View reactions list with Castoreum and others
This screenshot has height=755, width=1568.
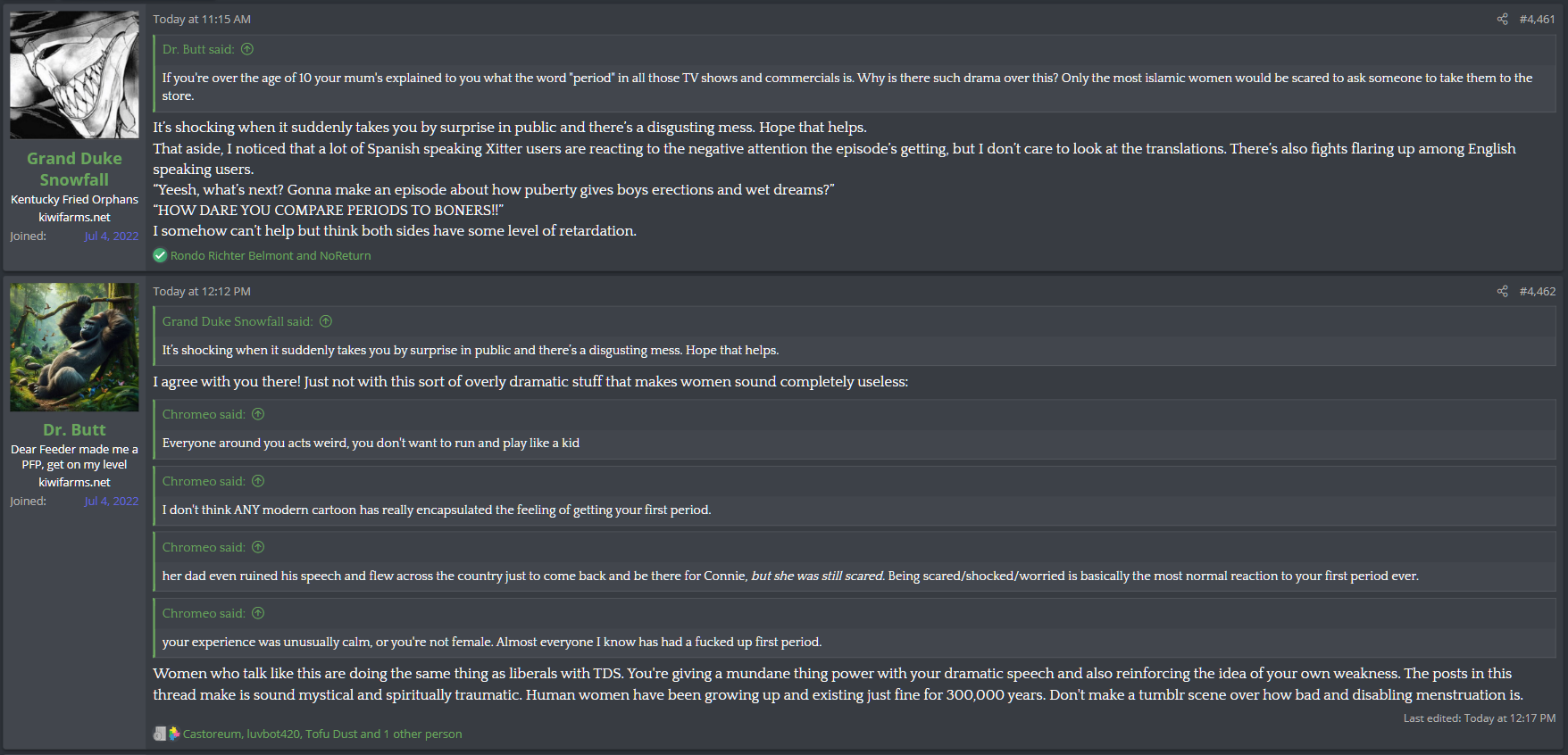pos(322,734)
